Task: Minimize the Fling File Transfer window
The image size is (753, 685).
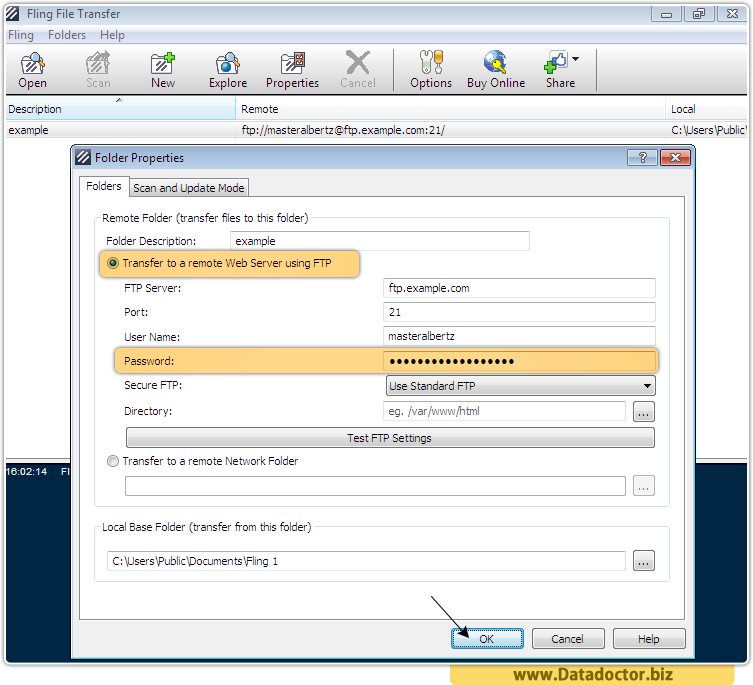Action: coord(666,14)
